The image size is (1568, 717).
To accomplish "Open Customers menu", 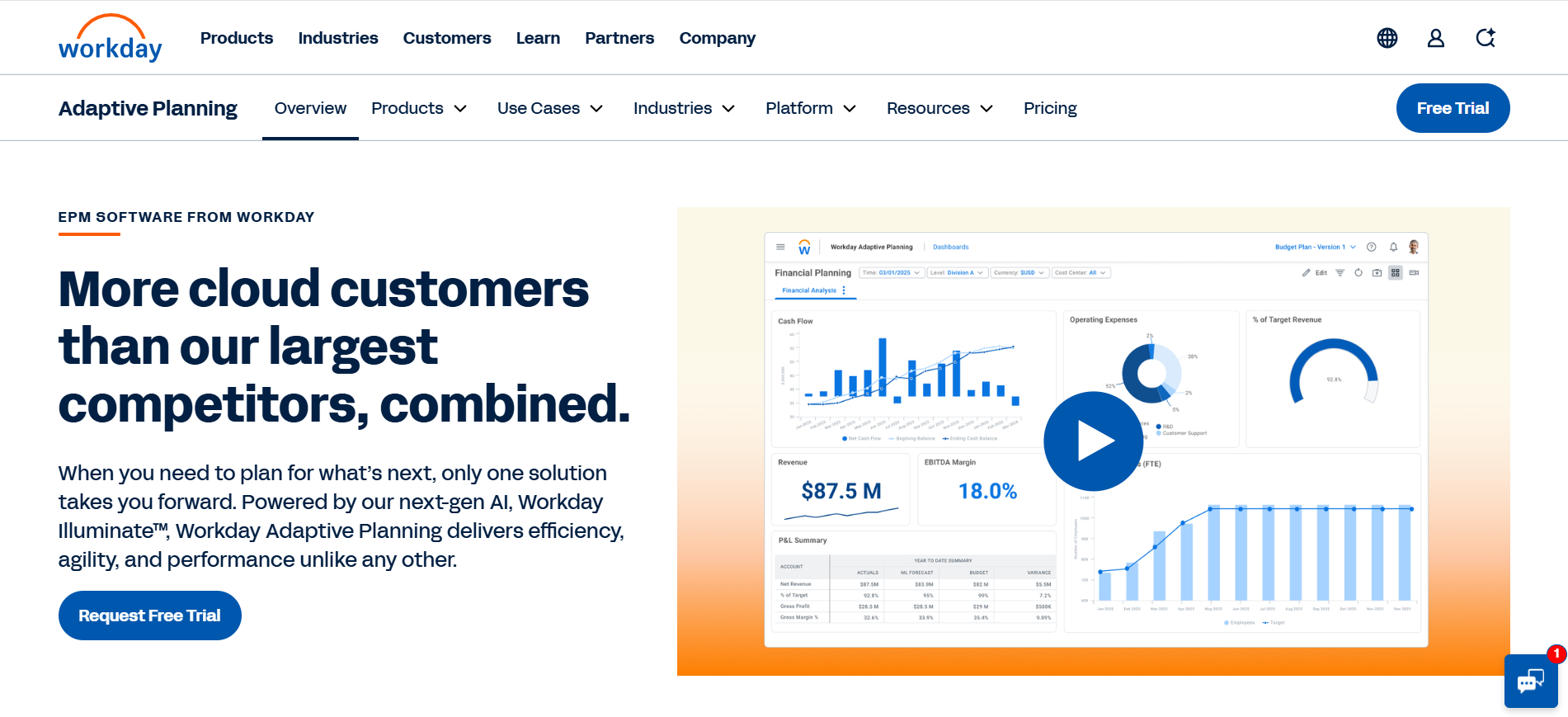I will click(x=447, y=38).
